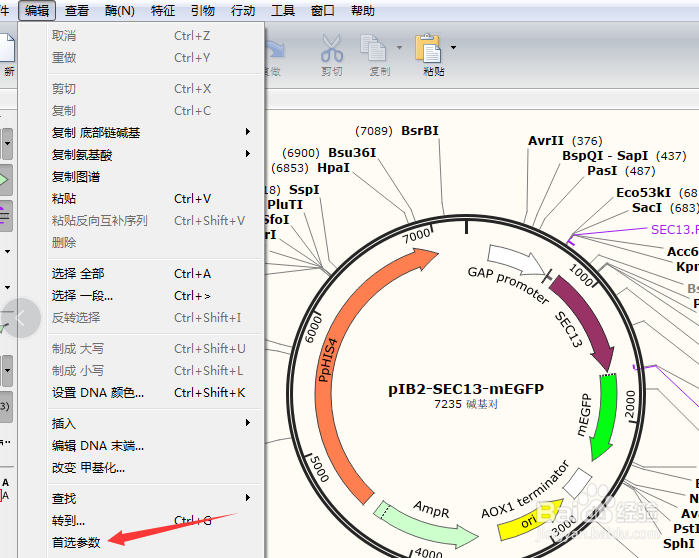The width and height of the screenshot is (699, 558).
Task: Open the top side-toolbar dropdown arrow
Action: (x=8, y=144)
